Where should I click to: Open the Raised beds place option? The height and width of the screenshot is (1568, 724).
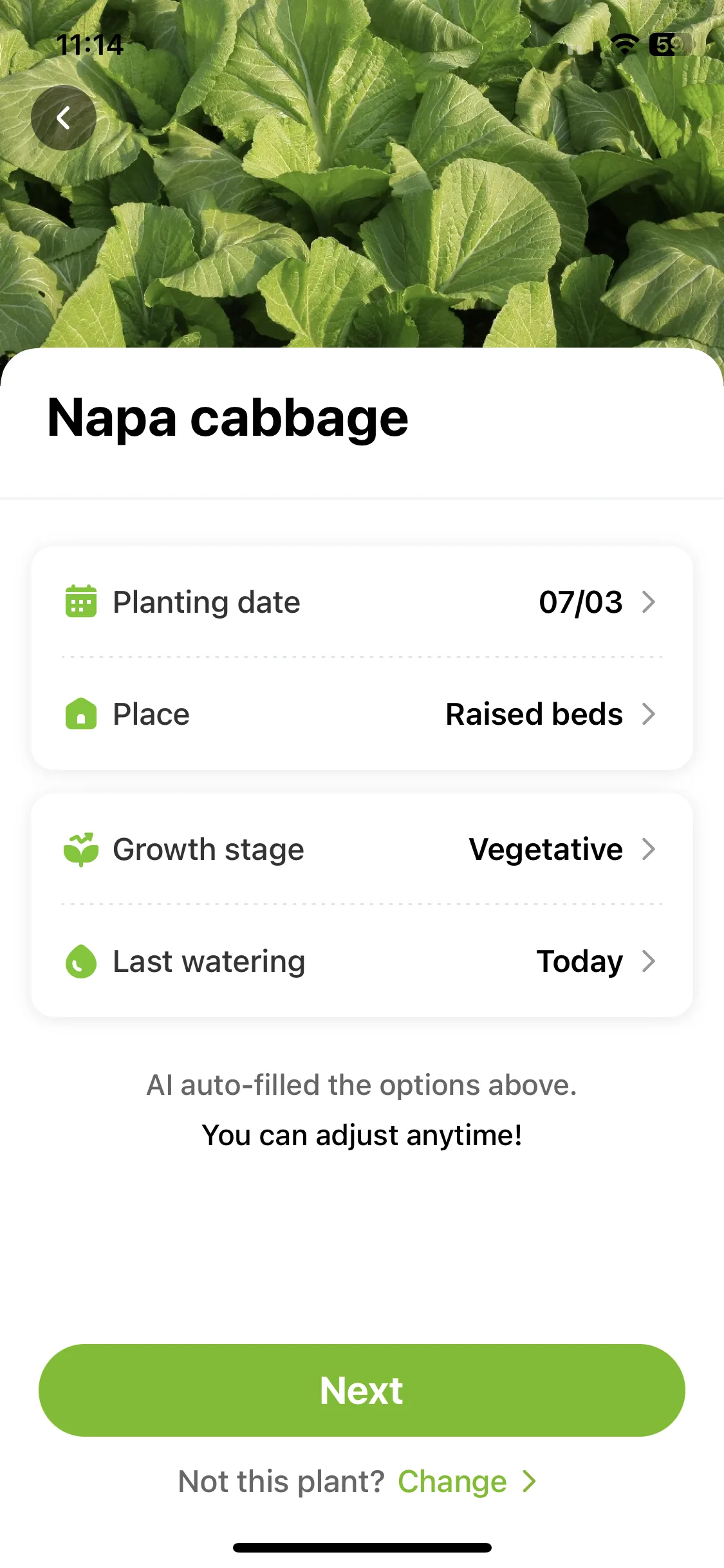pos(534,714)
